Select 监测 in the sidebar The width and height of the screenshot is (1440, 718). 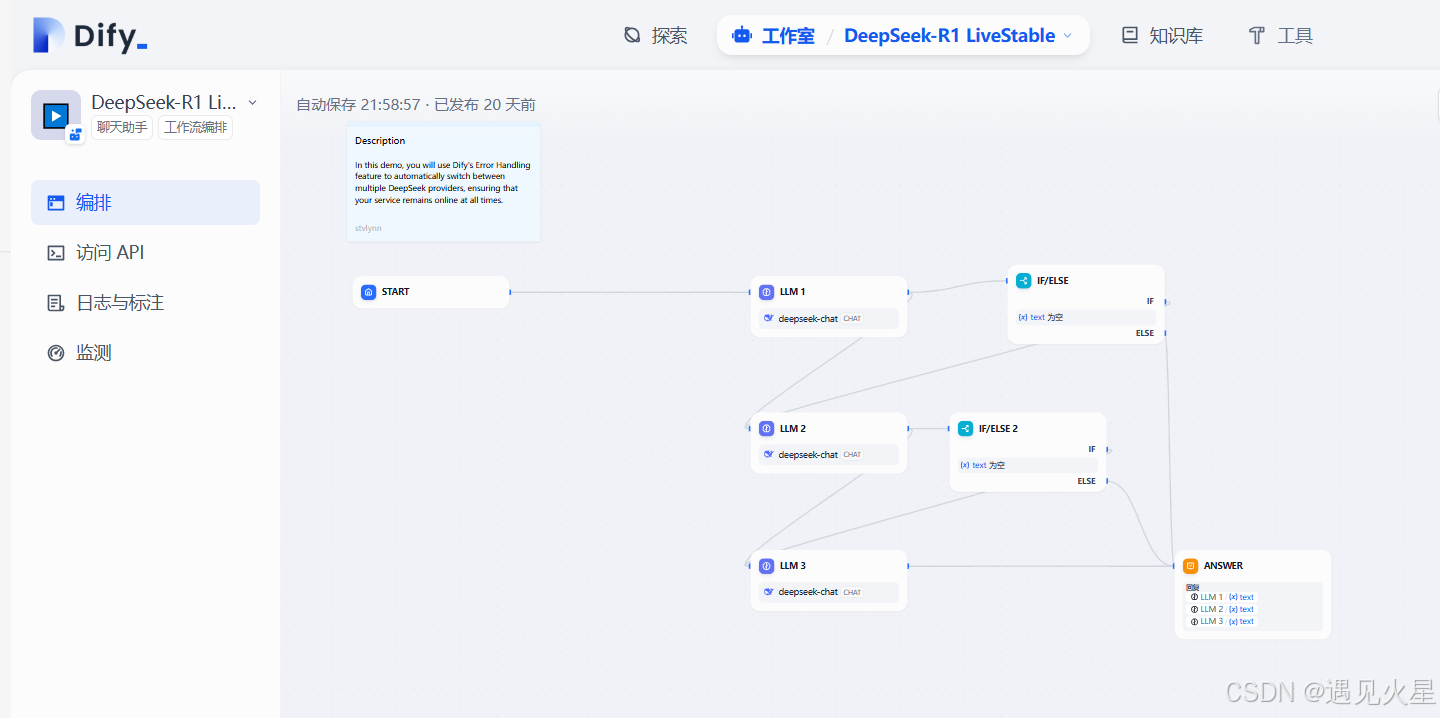(x=145, y=352)
